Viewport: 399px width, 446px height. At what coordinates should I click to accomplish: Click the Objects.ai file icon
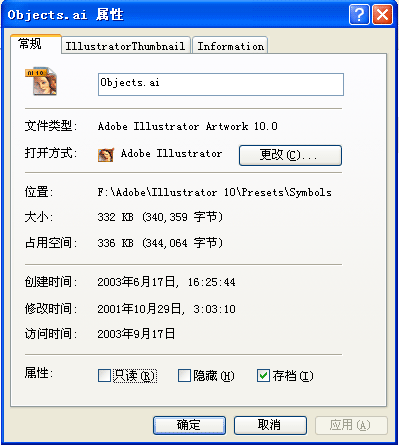click(41, 82)
